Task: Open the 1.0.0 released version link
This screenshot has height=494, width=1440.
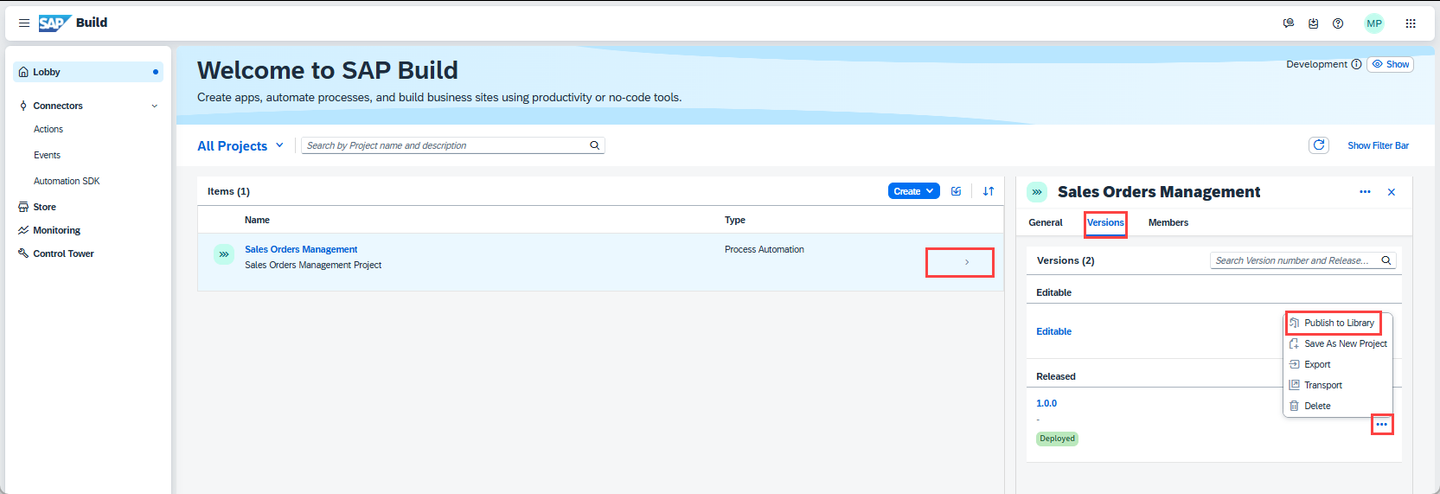Action: coord(1046,403)
